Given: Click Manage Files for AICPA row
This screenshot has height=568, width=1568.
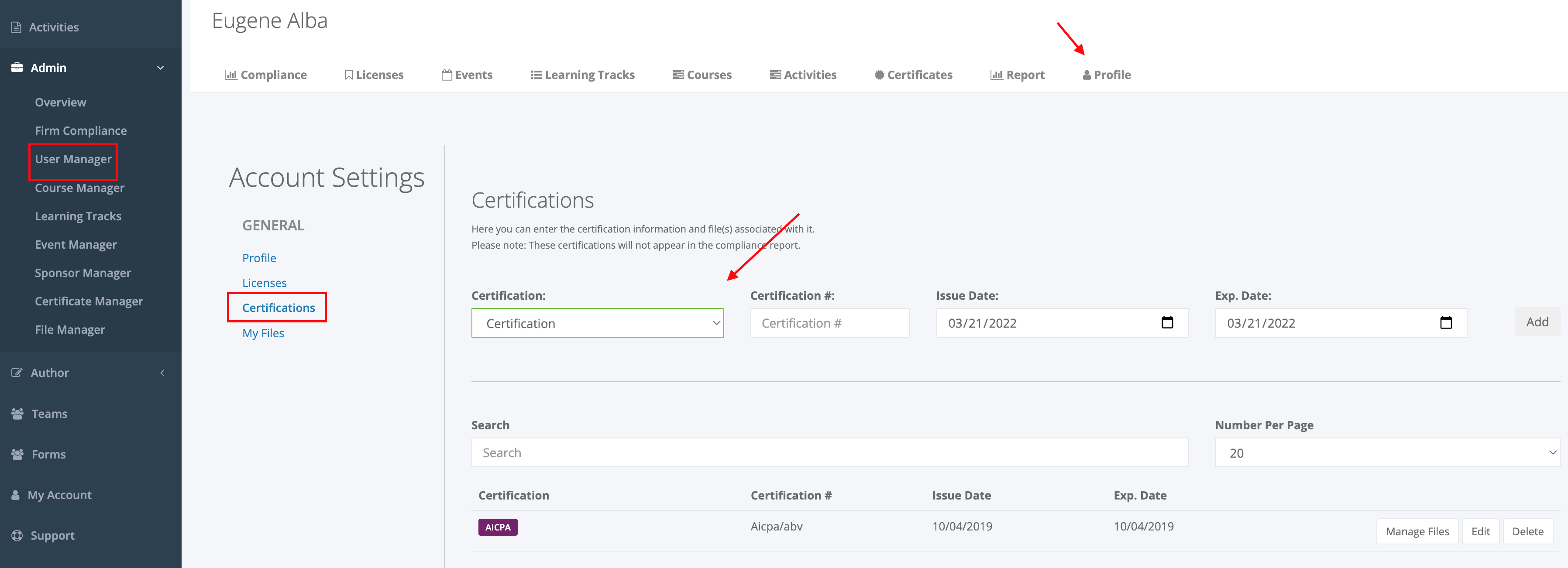Looking at the screenshot, I should pos(1417,531).
